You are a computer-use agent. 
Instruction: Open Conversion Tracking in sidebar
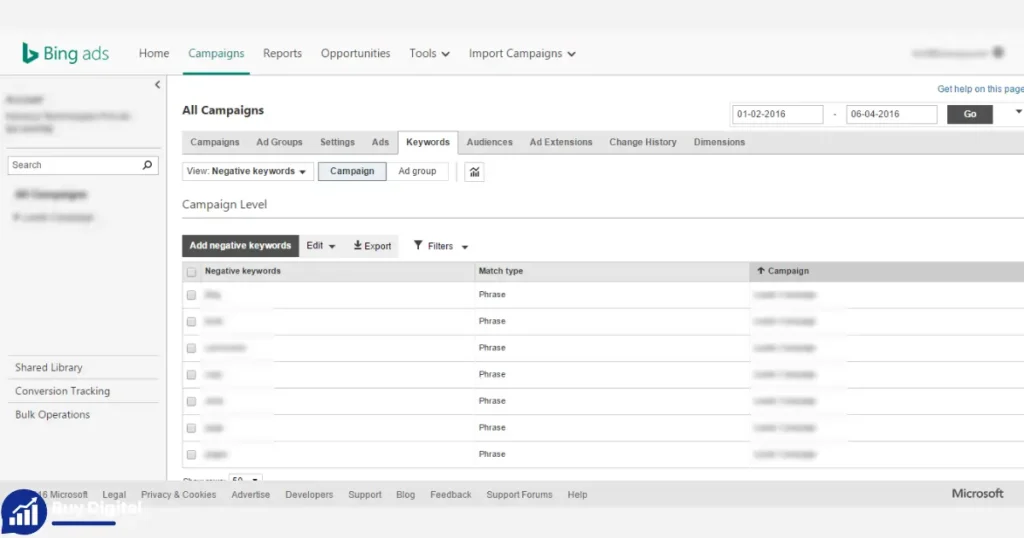tap(63, 390)
